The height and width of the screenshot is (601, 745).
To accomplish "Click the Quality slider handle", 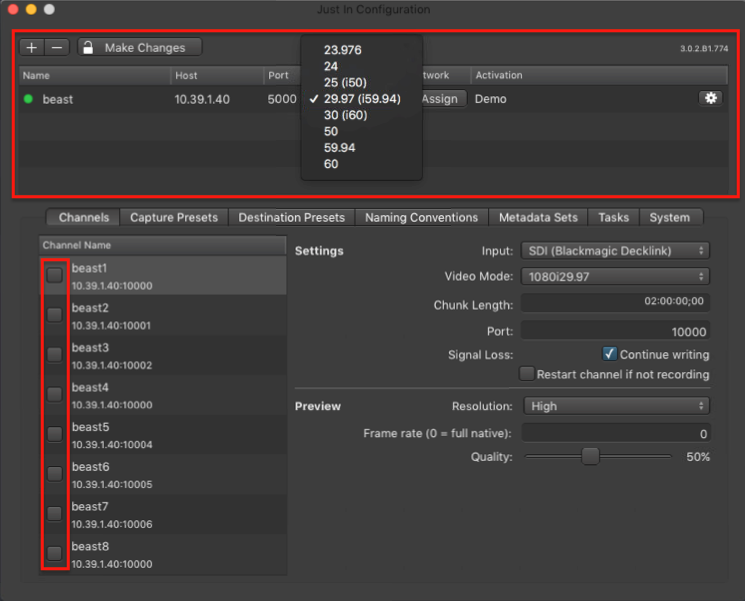I will 590,456.
